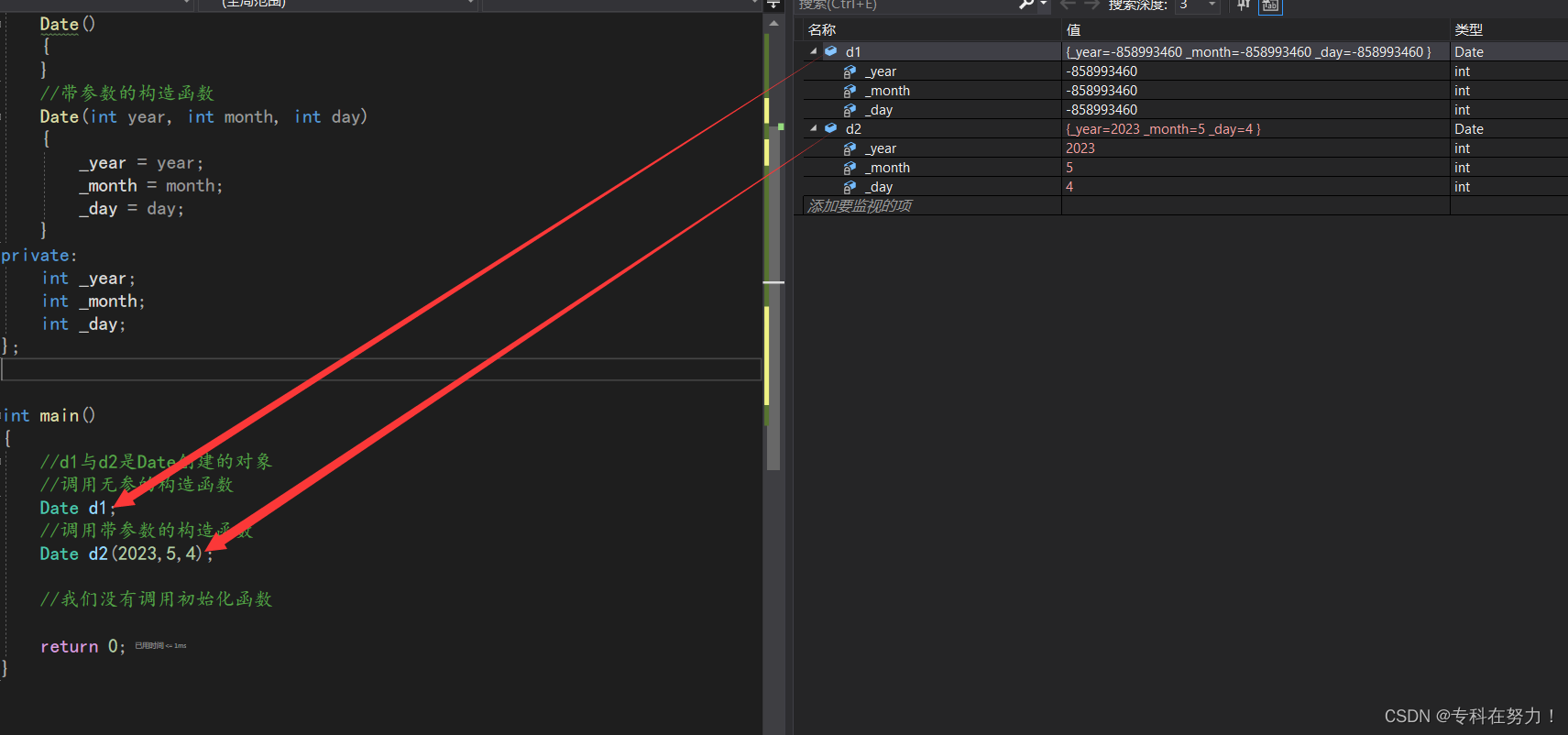Click value 2023 of d2 _year
Screen dimensions: 1568x735
coord(1080,148)
